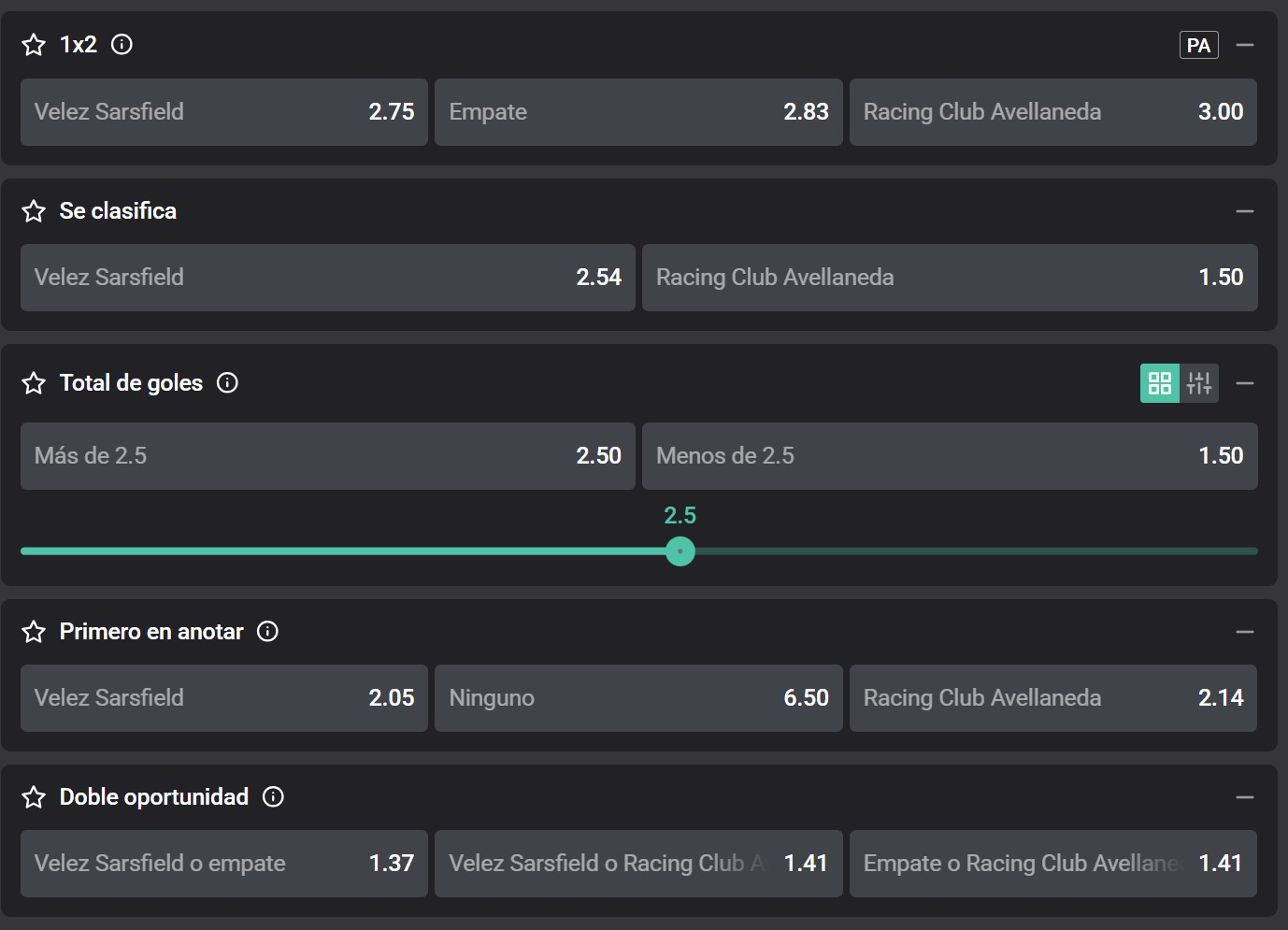This screenshot has height=930, width=1288.
Task: Click the goals slider handle at 2.5
Action: pos(680,551)
